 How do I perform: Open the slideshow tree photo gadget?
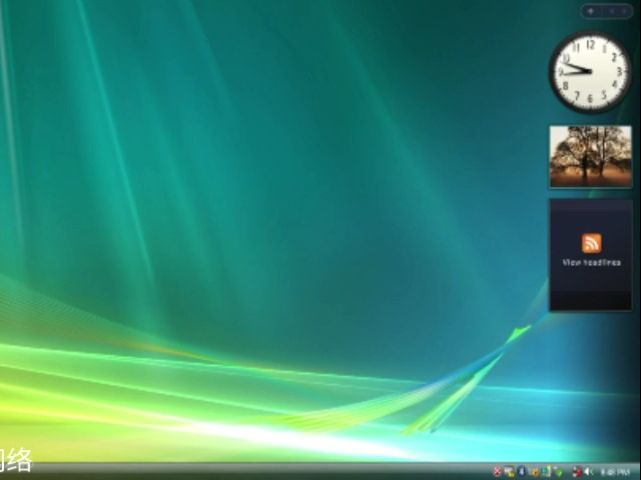(590, 156)
